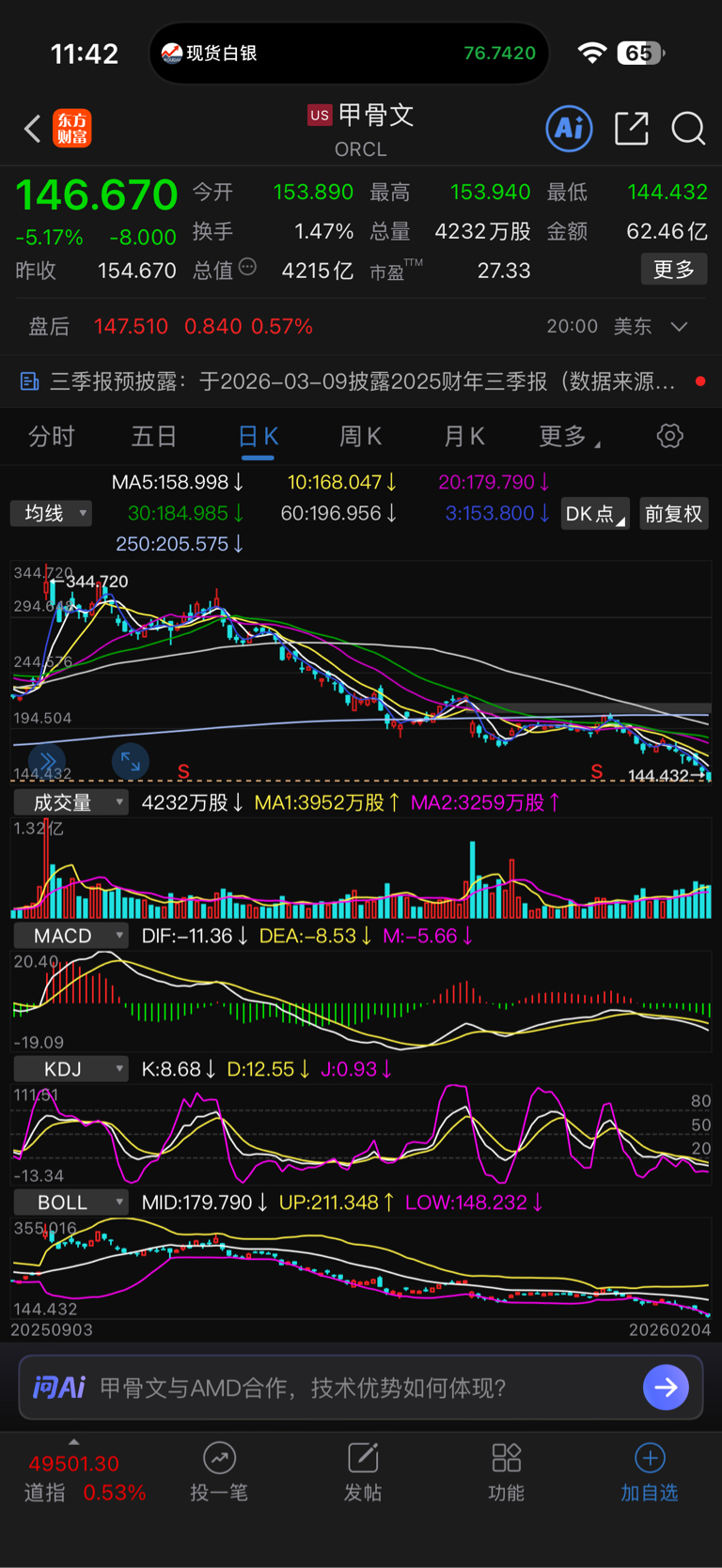The width and height of the screenshot is (722, 1568).
Task: Switch to the 周K tab
Action: pos(360,436)
